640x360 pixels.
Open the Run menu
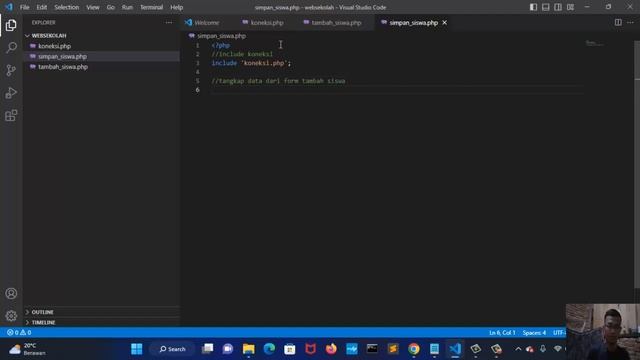click(127, 7)
